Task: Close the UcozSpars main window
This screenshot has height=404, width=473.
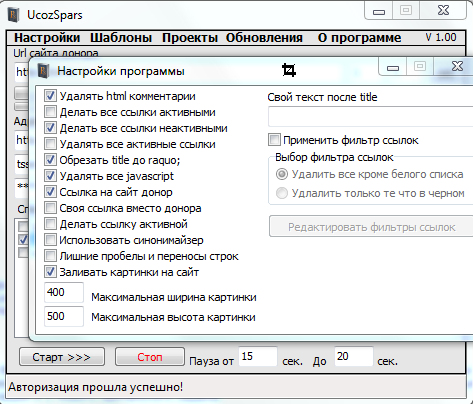Action: pyautogui.click(x=443, y=11)
